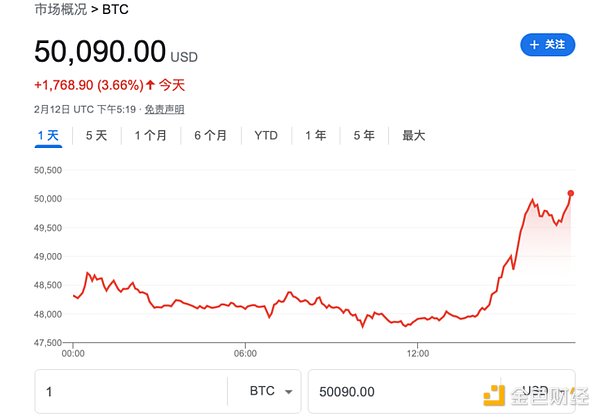Select the 最大 range tab
The height and width of the screenshot is (417, 600).
point(413,135)
